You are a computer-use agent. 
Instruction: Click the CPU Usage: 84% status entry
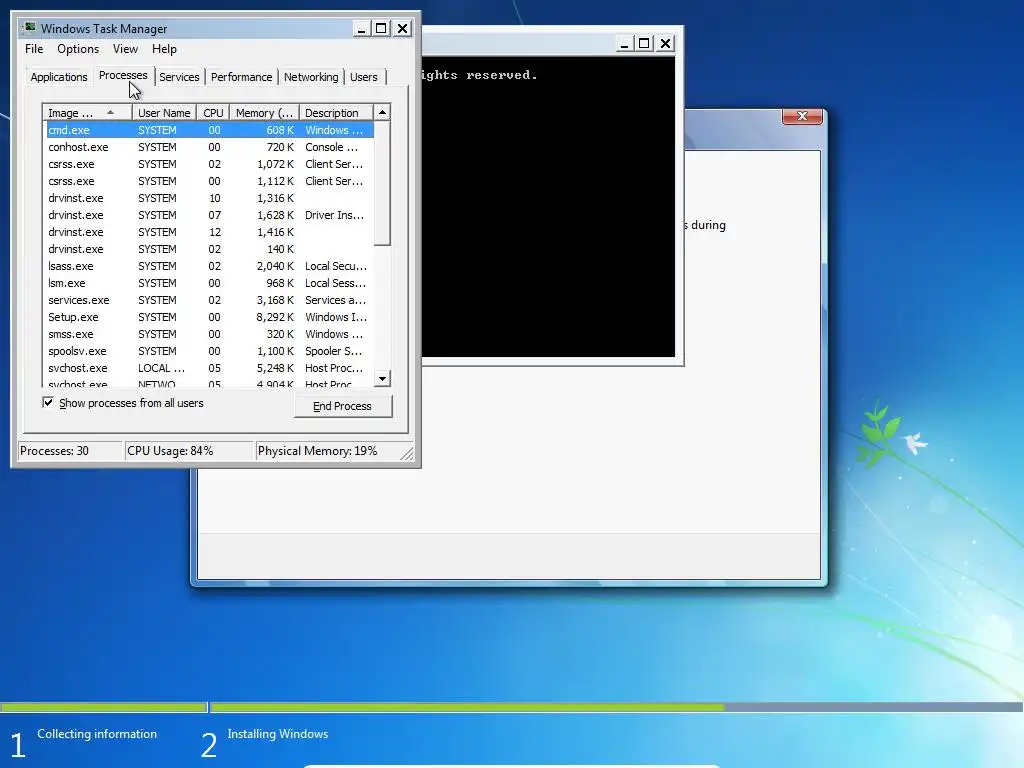(x=189, y=451)
